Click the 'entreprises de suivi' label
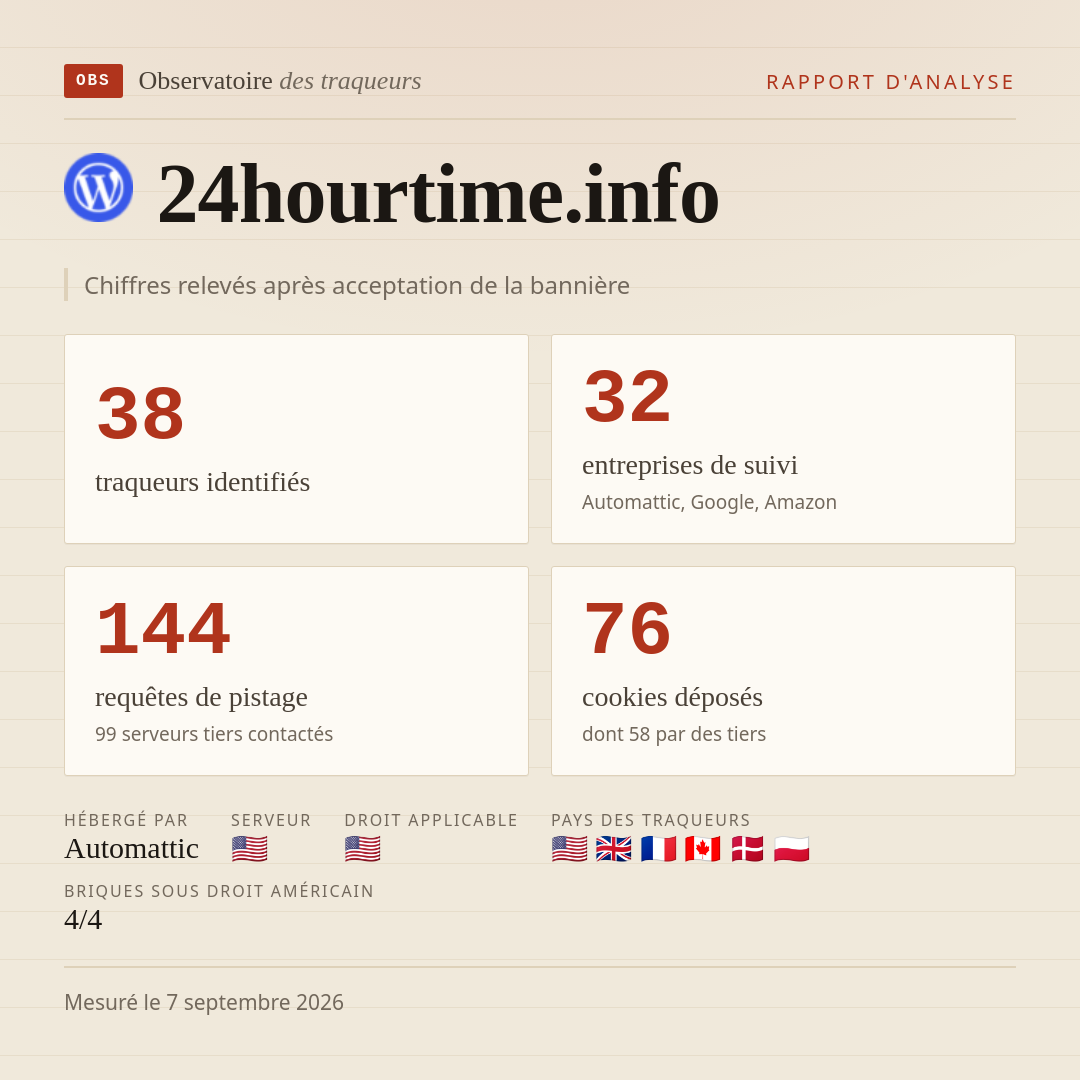The width and height of the screenshot is (1080, 1080). (689, 465)
